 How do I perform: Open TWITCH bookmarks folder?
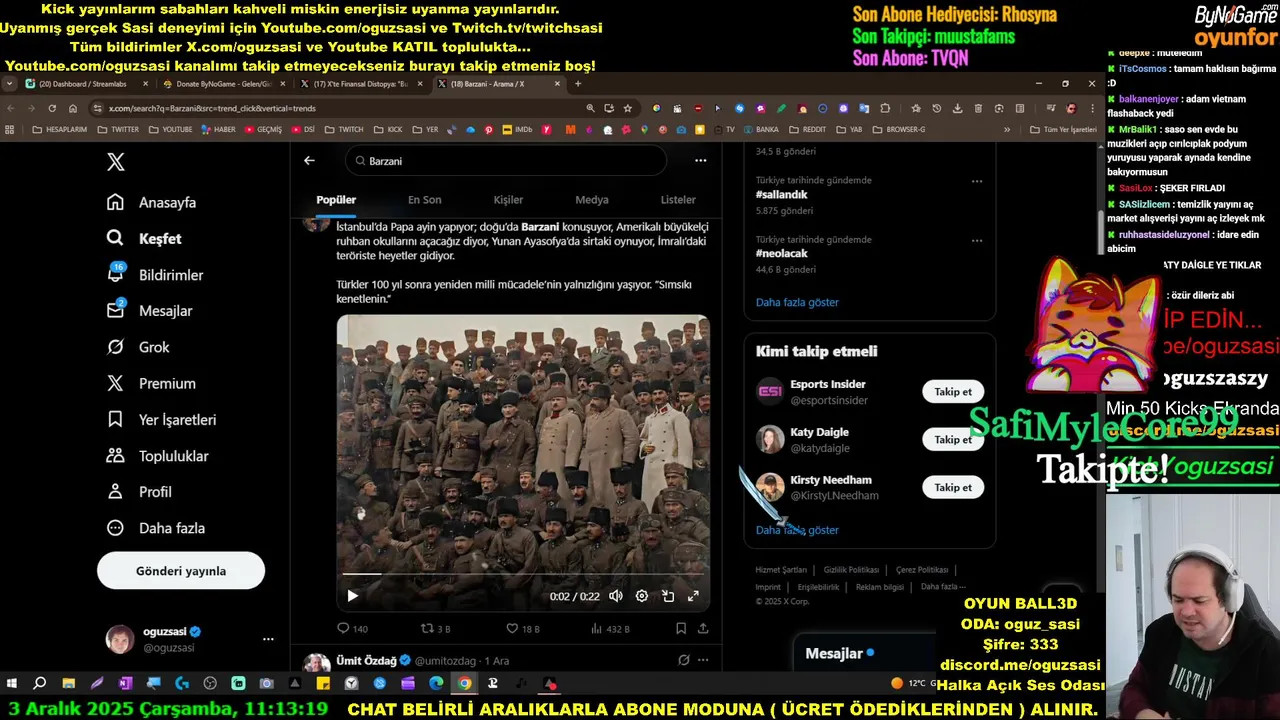343,129
